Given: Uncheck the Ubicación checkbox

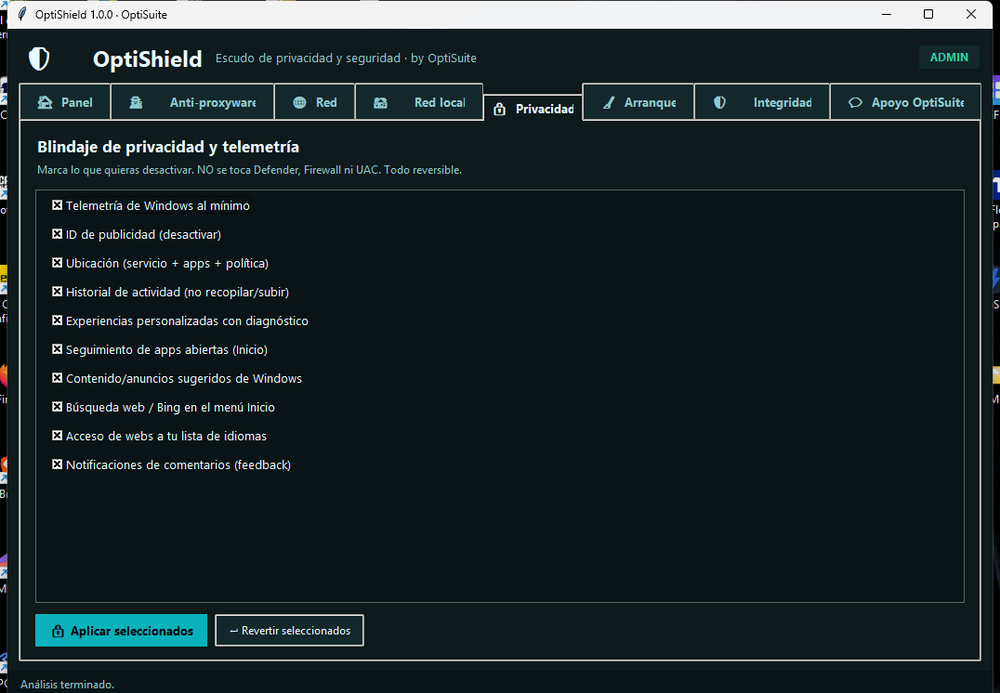Looking at the screenshot, I should click(57, 263).
